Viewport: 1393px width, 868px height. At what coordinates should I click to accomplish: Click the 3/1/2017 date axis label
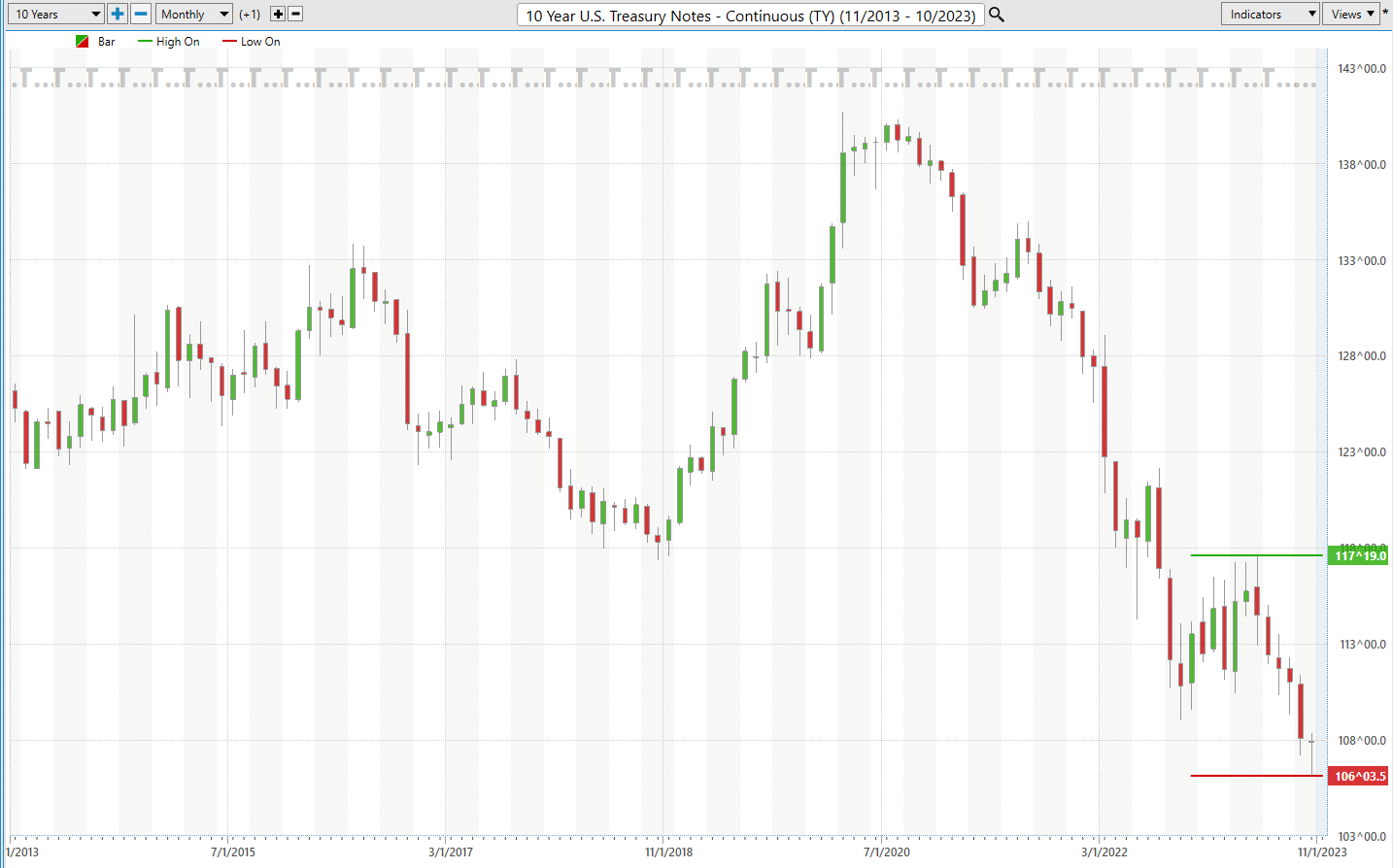click(451, 851)
